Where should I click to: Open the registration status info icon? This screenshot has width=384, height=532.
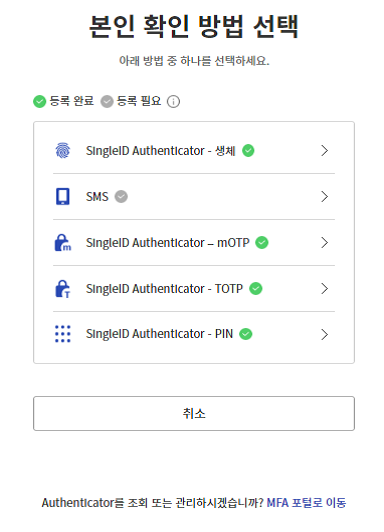pos(173,101)
